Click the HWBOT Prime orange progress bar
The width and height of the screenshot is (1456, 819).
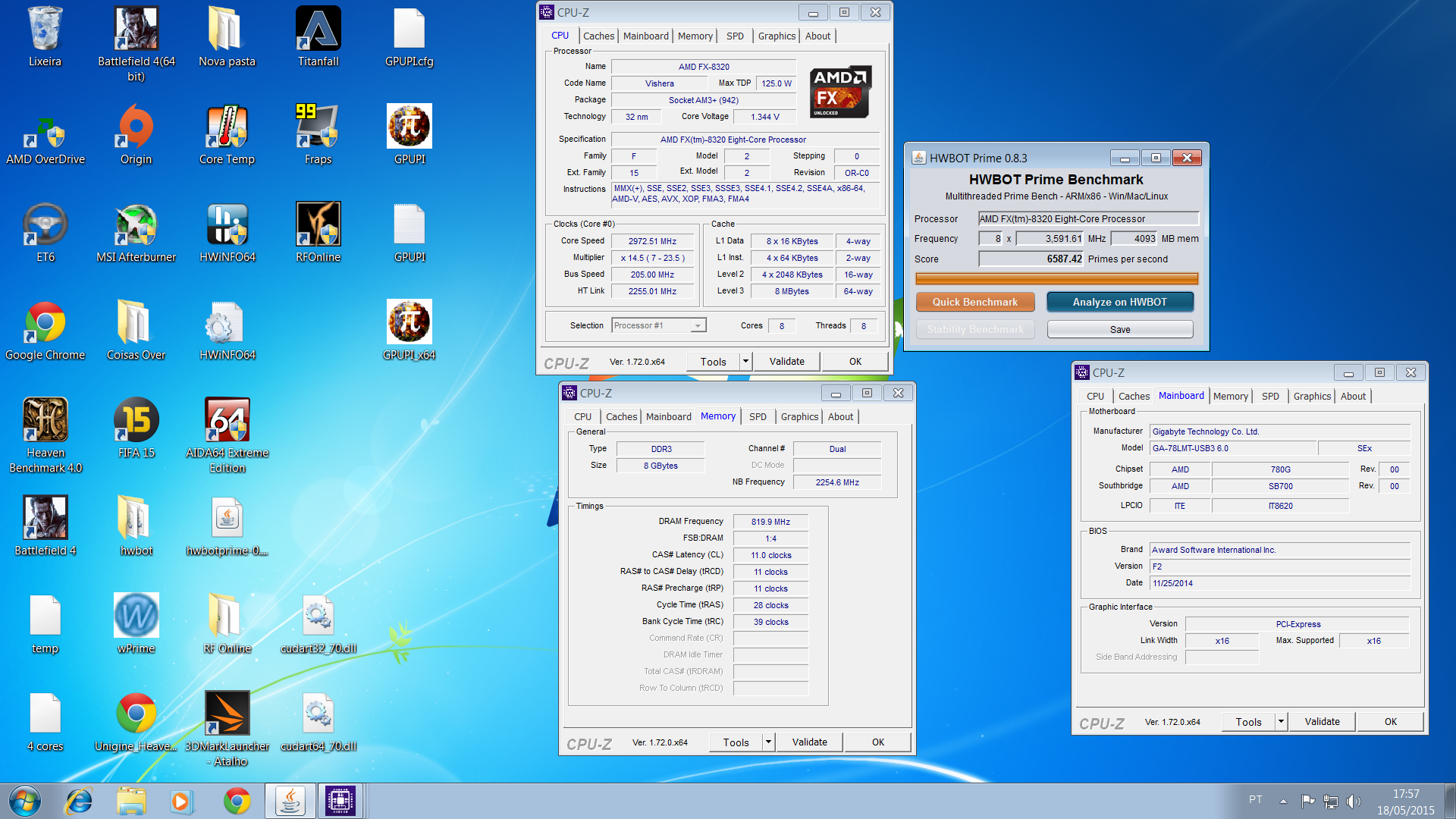click(x=1056, y=279)
